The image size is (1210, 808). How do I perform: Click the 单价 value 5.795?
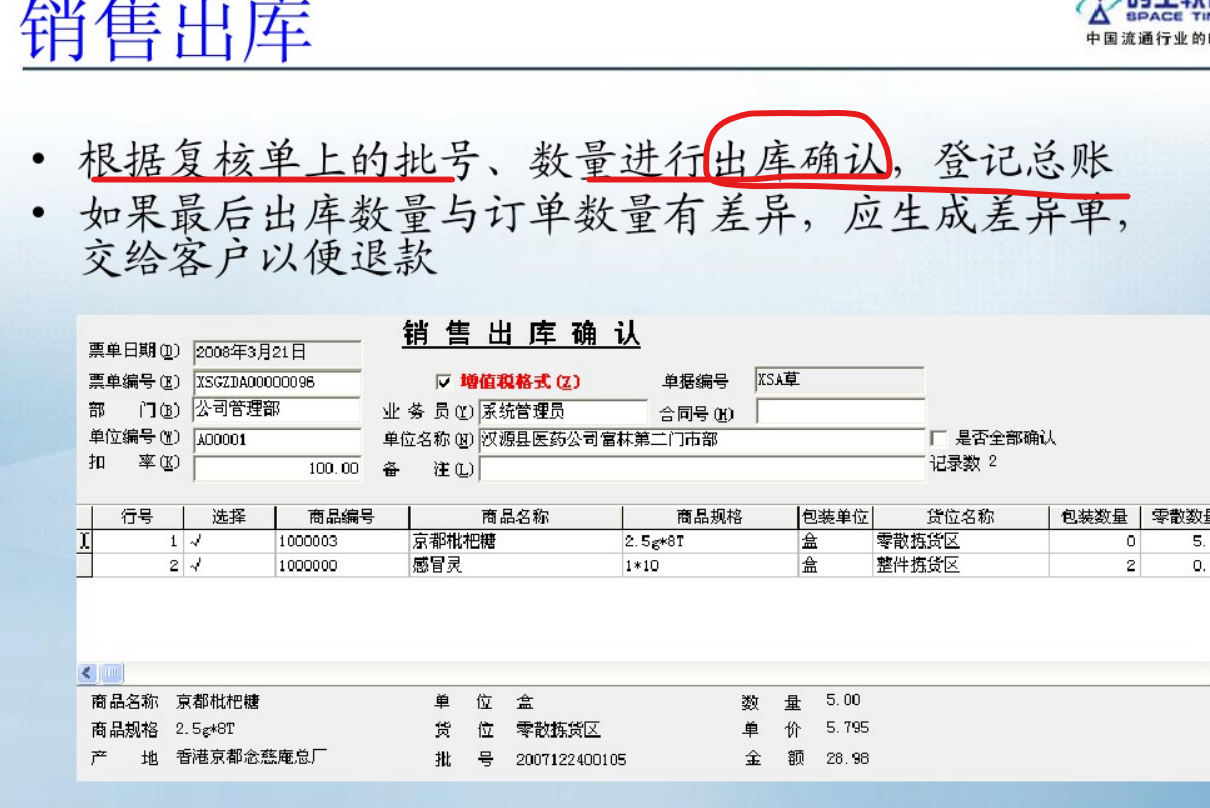(848, 728)
